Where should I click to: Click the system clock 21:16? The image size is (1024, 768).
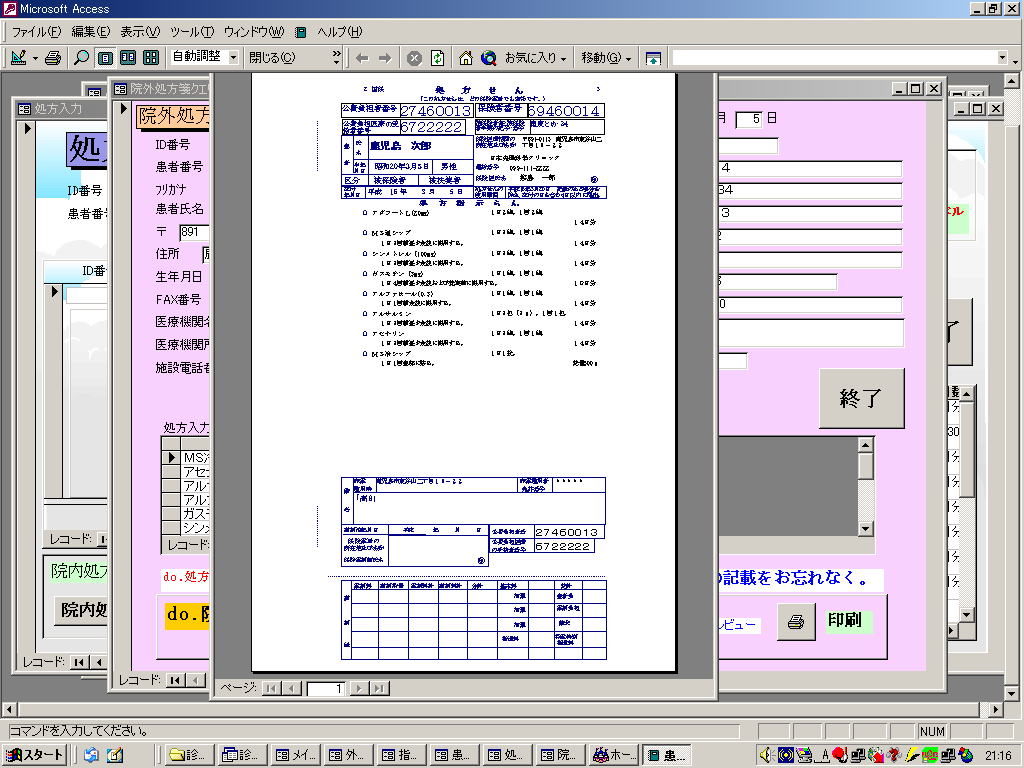point(998,756)
